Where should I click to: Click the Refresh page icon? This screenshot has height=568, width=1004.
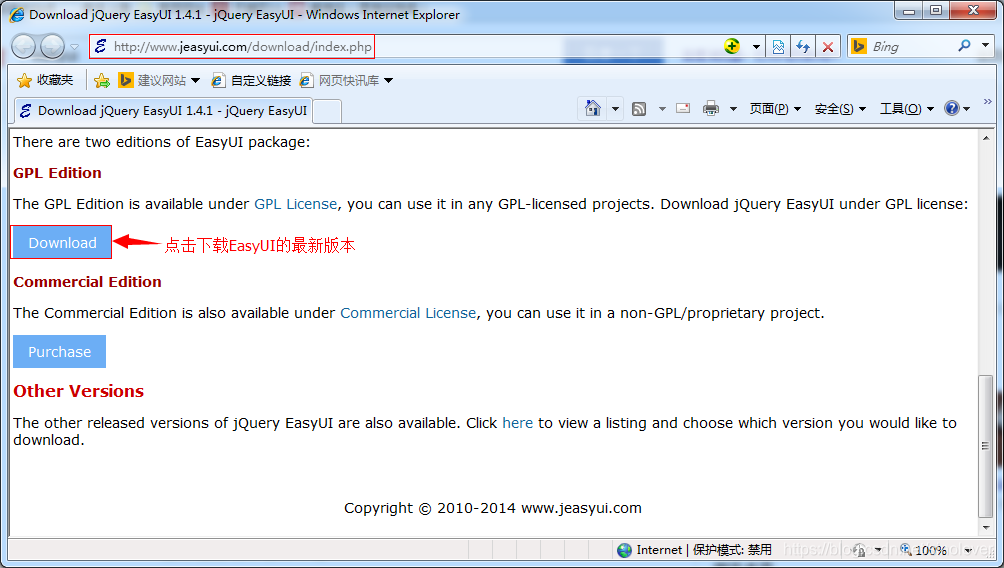click(x=803, y=47)
